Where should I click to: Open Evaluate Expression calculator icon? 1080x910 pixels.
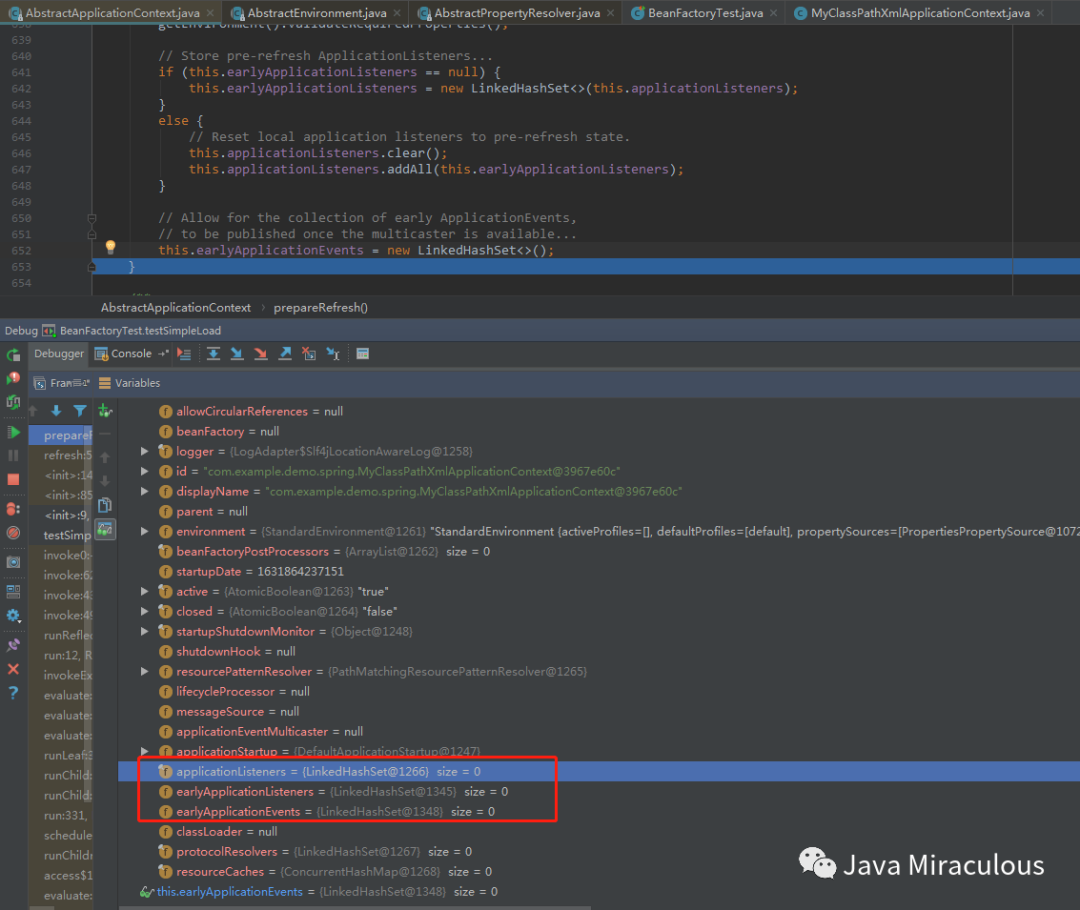coord(362,354)
